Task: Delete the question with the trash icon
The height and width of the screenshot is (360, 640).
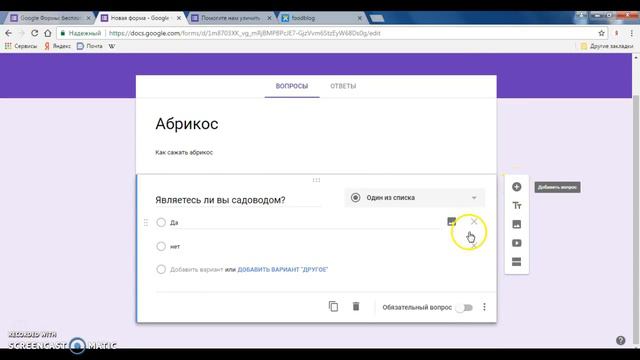Action: [x=356, y=307]
